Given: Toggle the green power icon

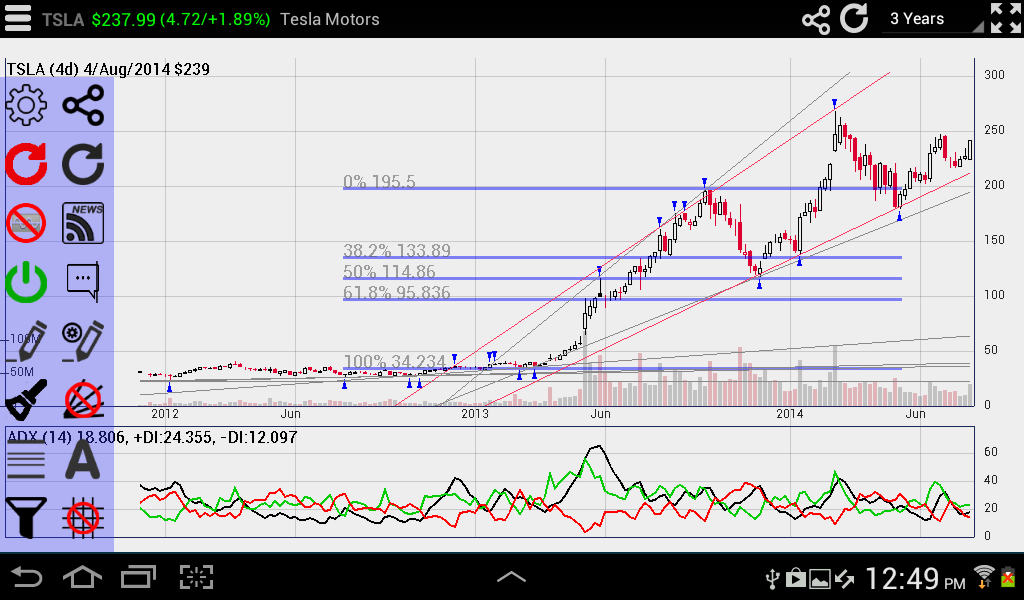Looking at the screenshot, I should [x=26, y=282].
